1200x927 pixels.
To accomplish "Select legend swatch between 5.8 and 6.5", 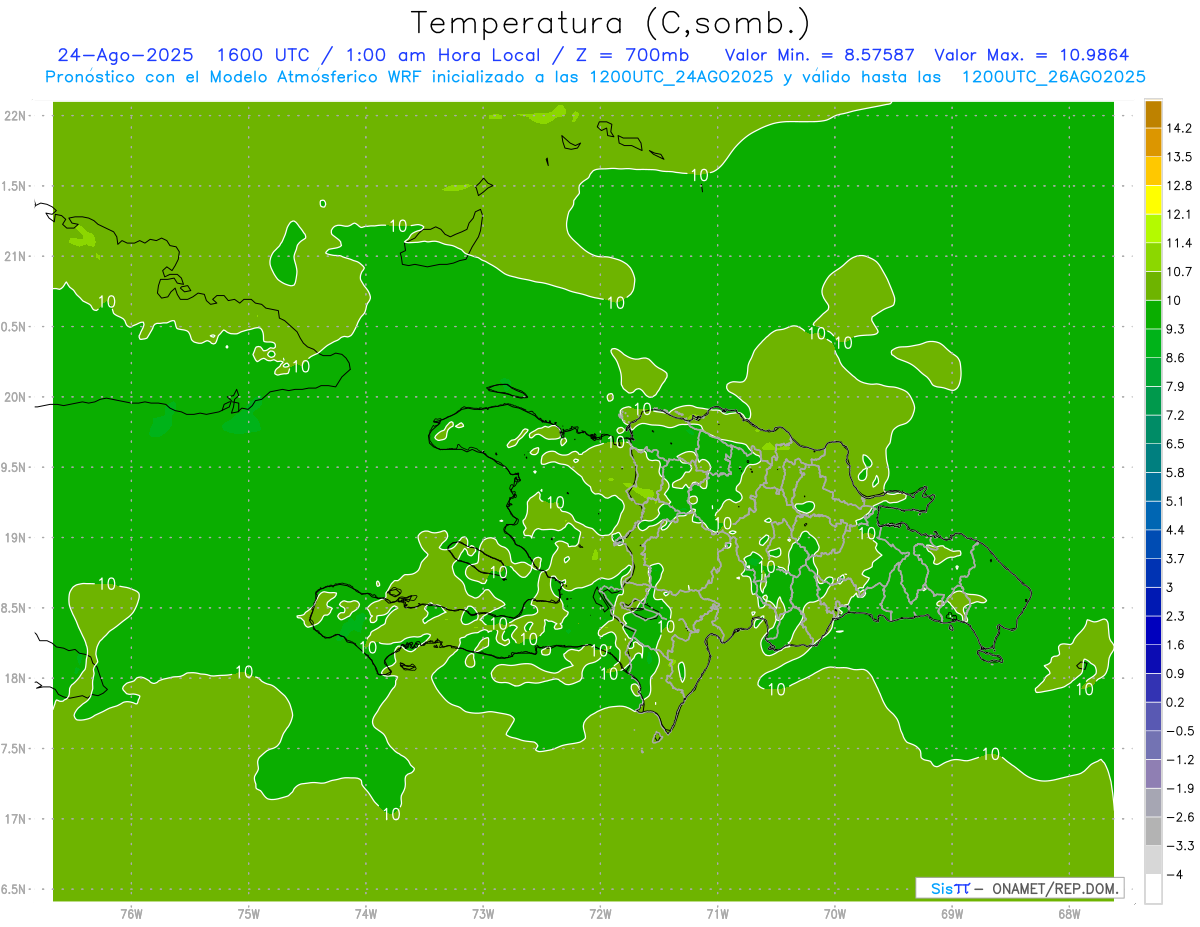I will pos(1153,458).
